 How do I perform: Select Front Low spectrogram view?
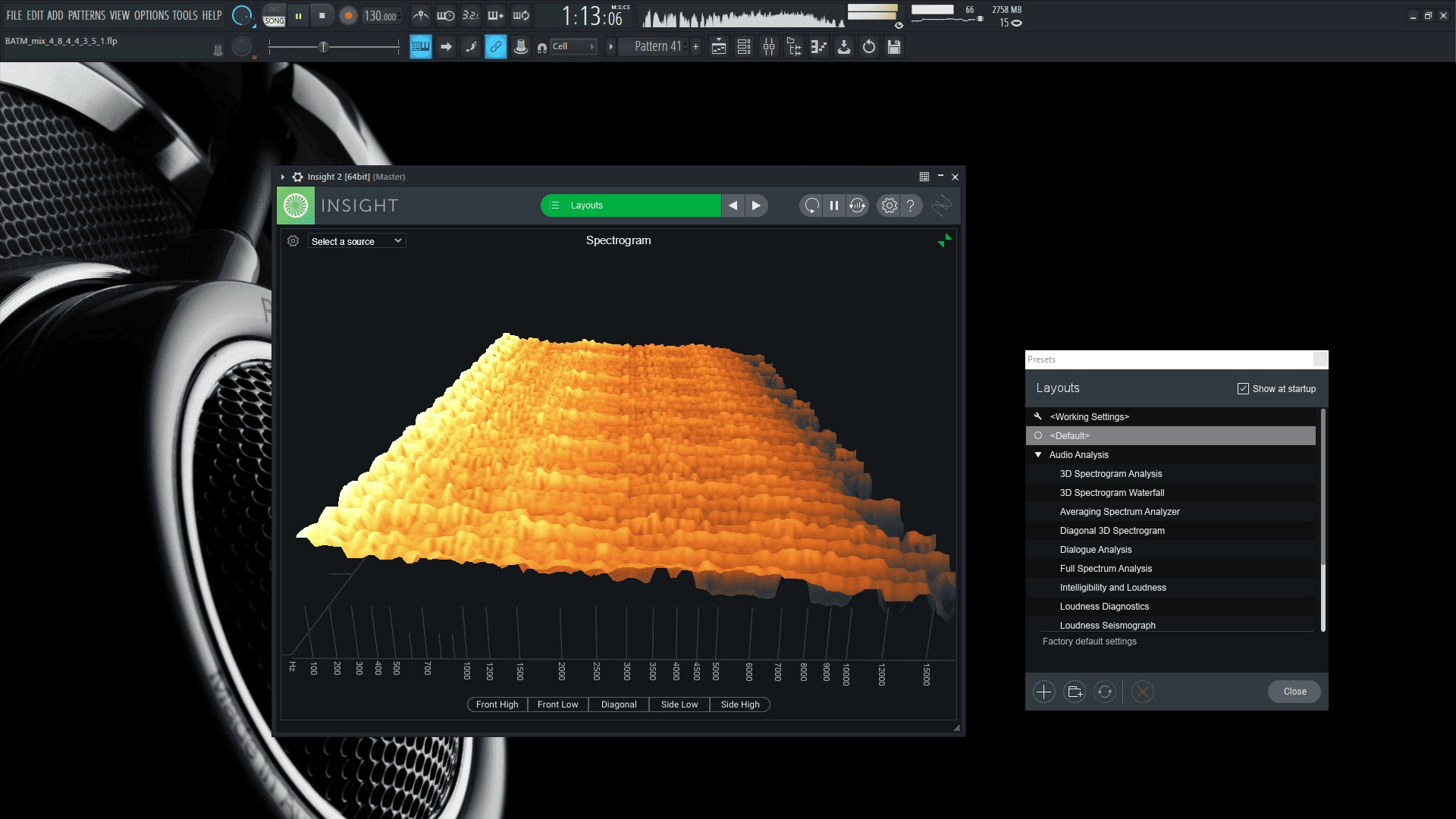[558, 704]
